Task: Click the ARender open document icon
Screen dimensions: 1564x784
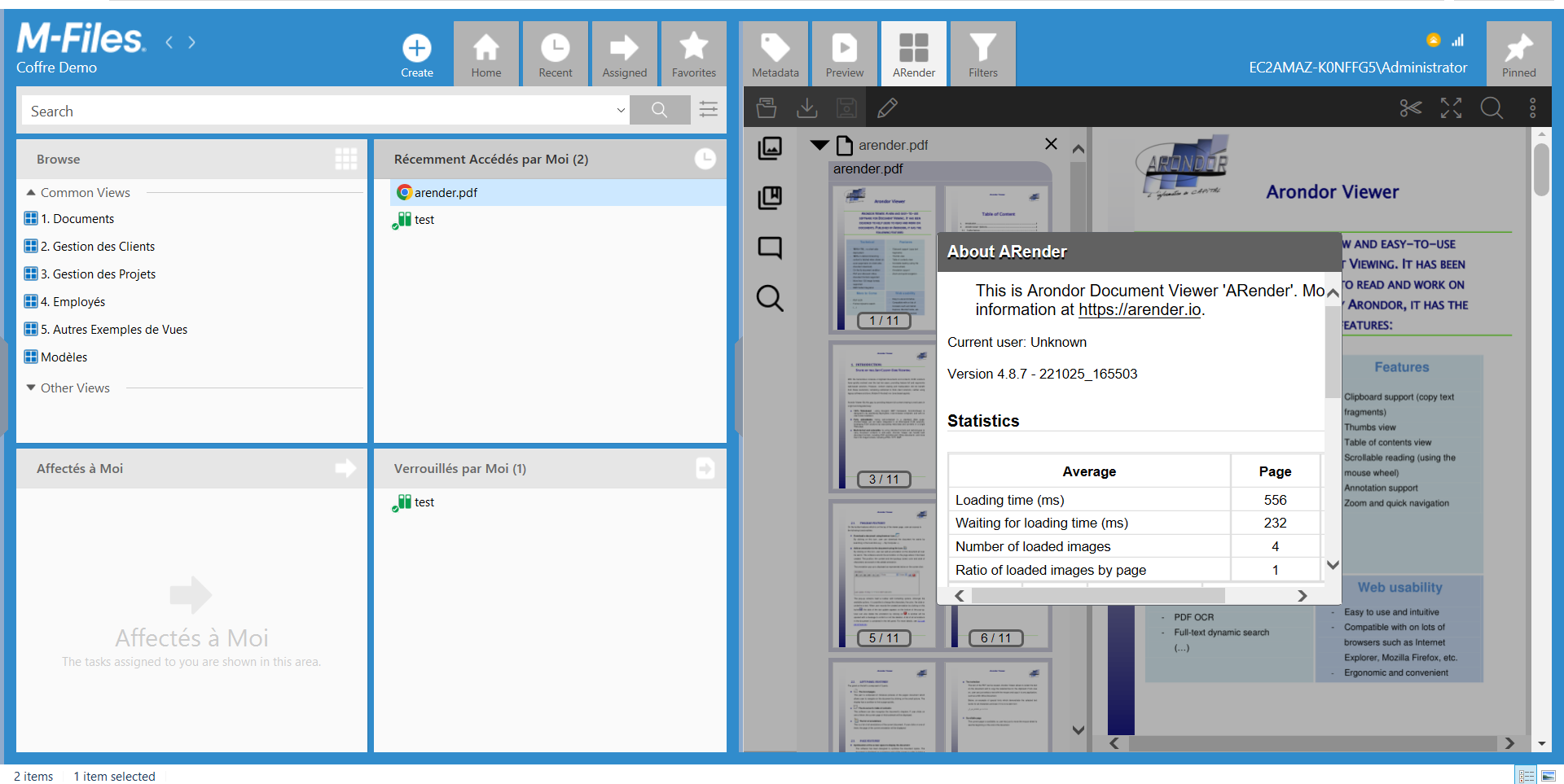Action: [x=767, y=107]
